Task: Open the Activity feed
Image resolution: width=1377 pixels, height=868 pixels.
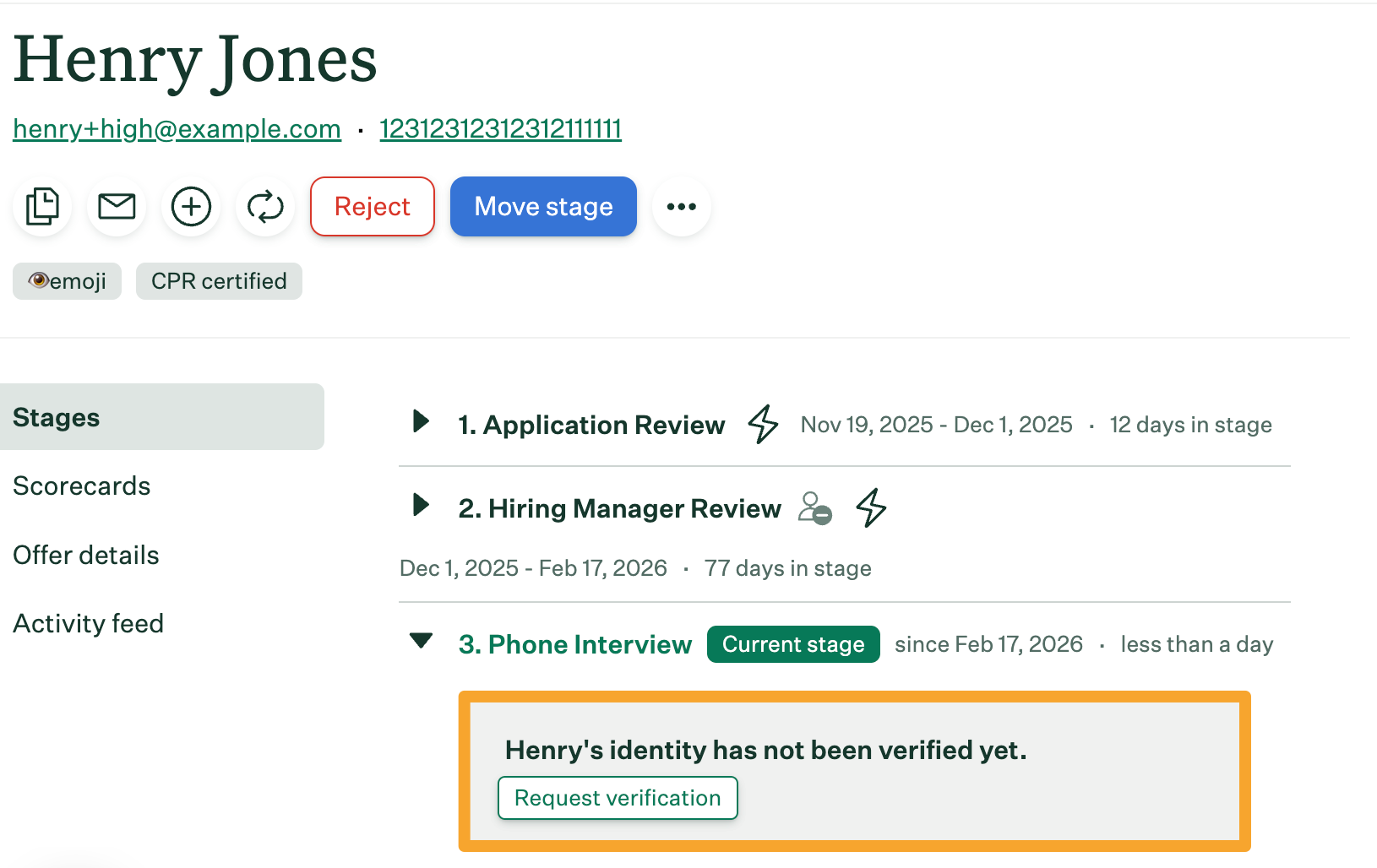Action: point(89,624)
